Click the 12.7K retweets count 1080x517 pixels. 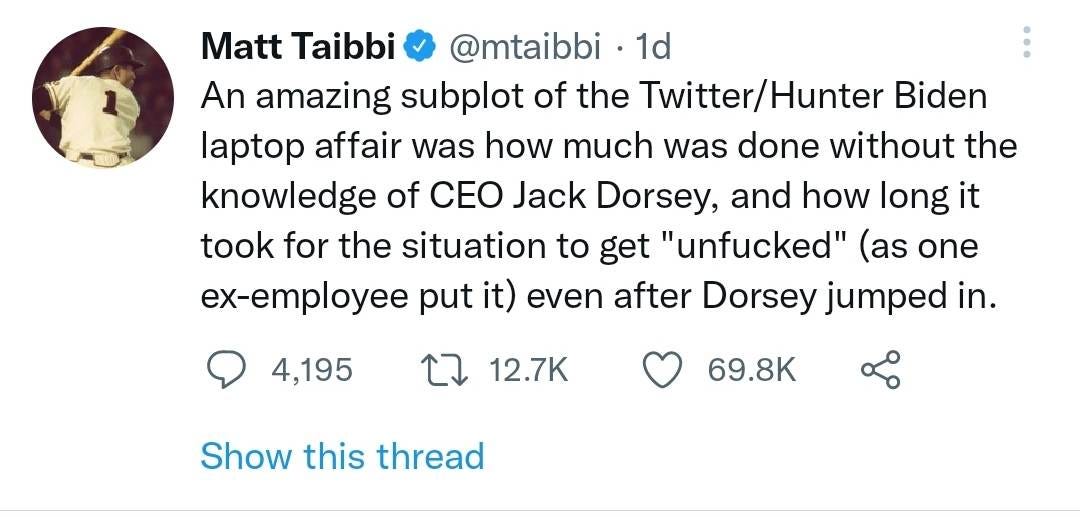[x=529, y=372]
